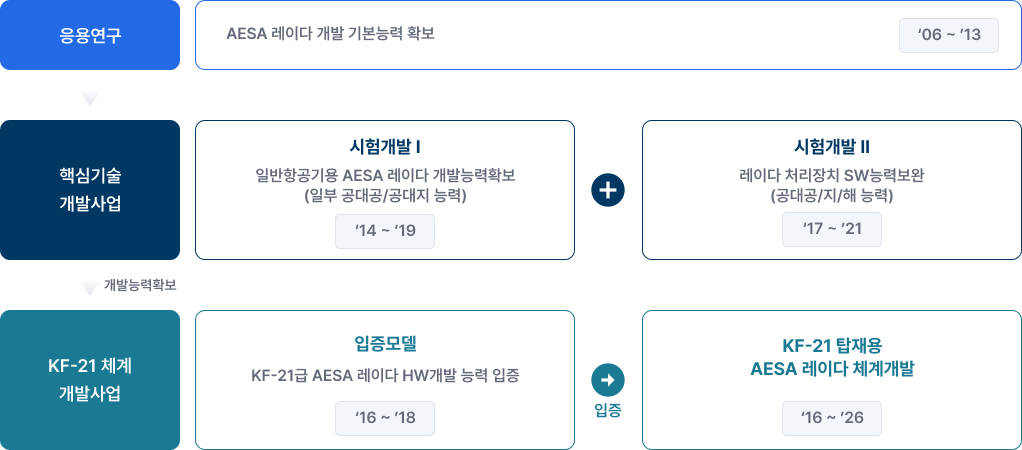The height and width of the screenshot is (450, 1022).
Task: Click the '17 ~ '21 date badge
Action: (x=832, y=231)
